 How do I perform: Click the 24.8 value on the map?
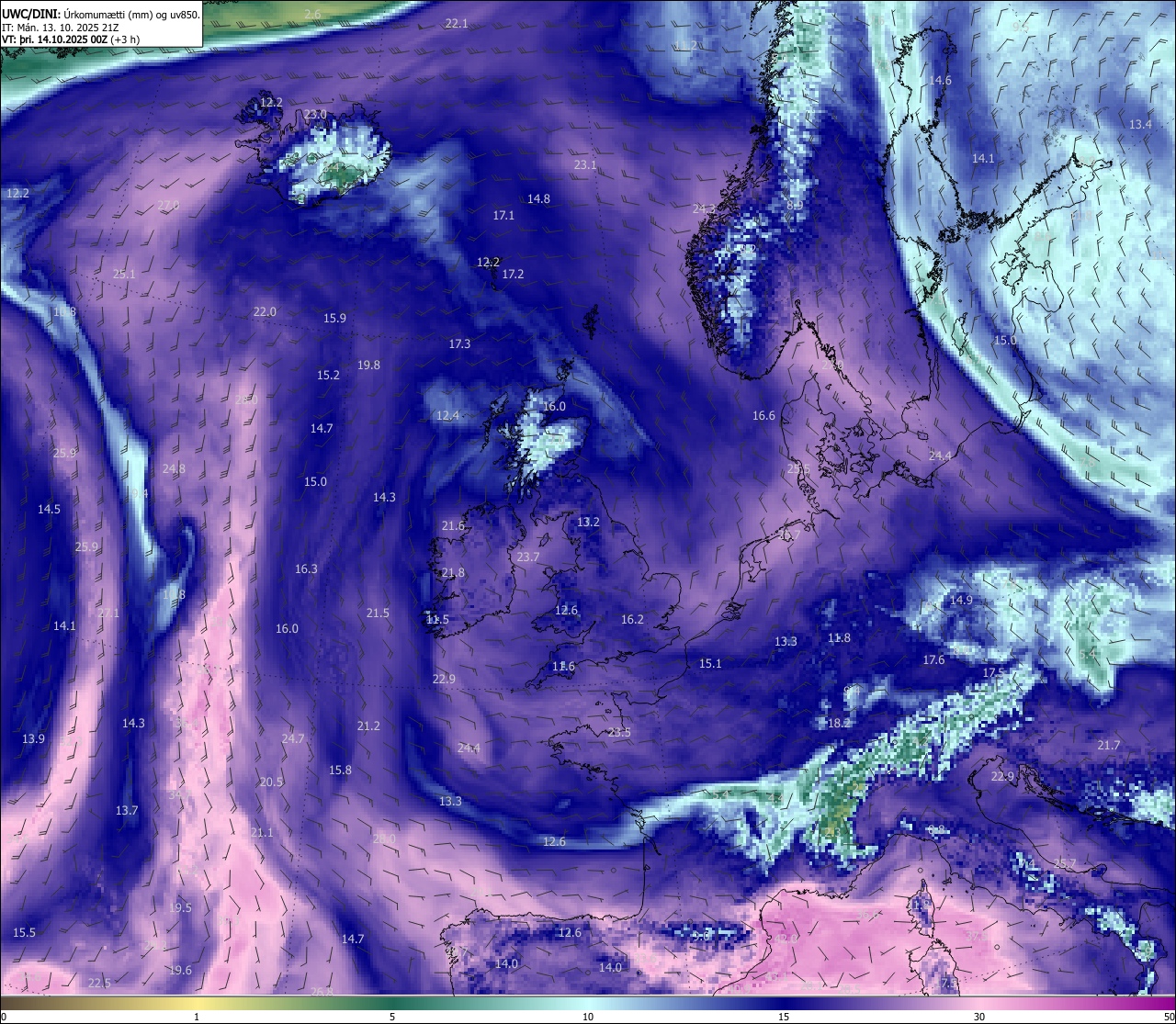pos(174,468)
